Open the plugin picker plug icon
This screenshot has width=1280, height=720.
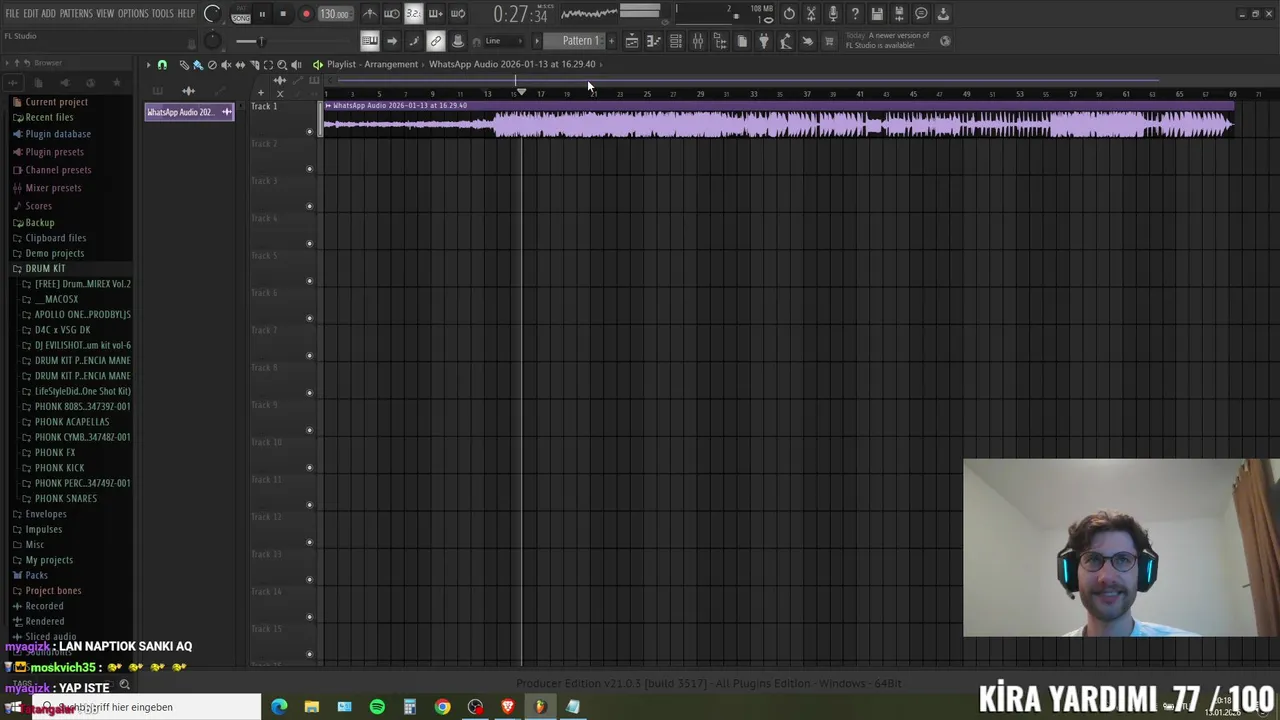[764, 41]
